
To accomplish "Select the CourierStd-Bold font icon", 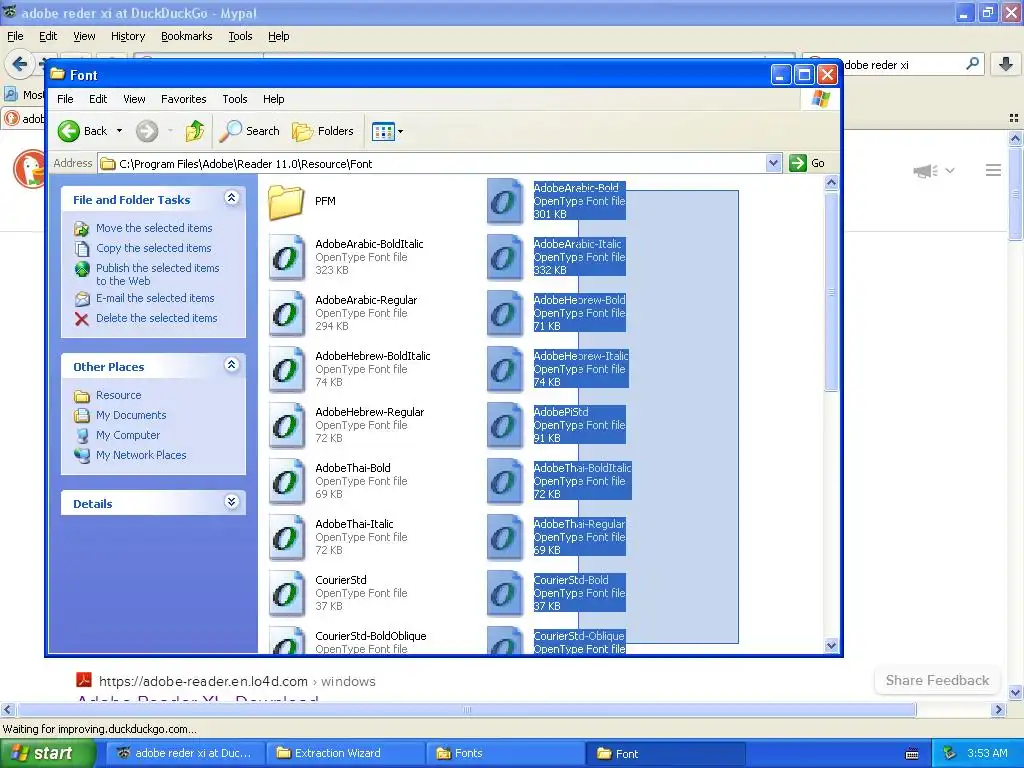I will tap(505, 594).
